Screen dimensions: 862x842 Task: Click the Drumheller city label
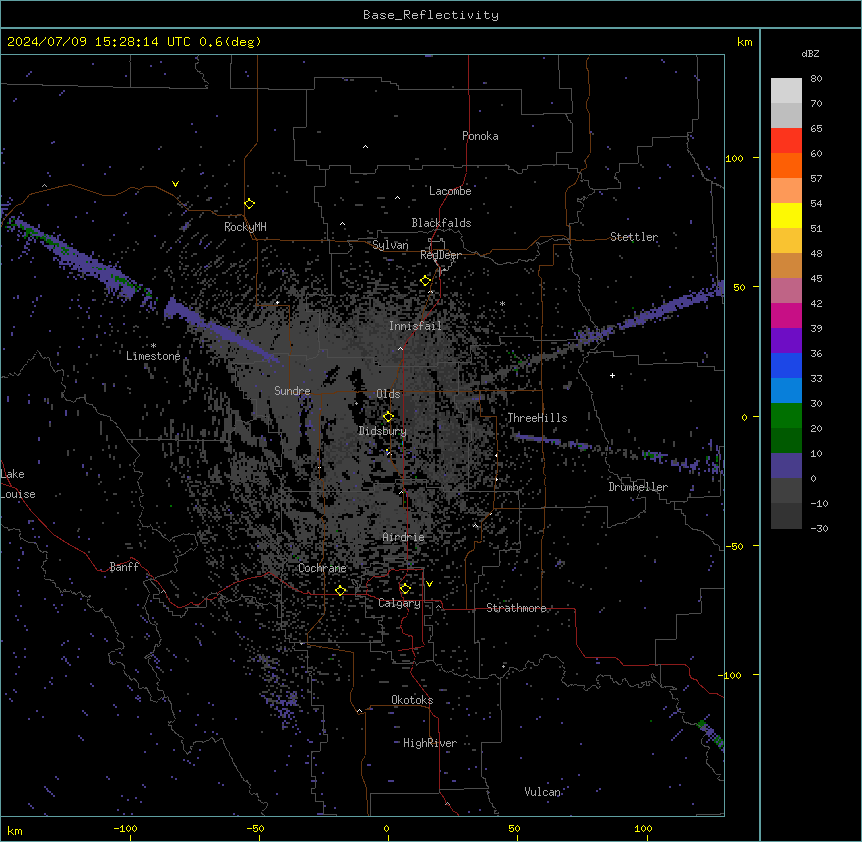638,487
